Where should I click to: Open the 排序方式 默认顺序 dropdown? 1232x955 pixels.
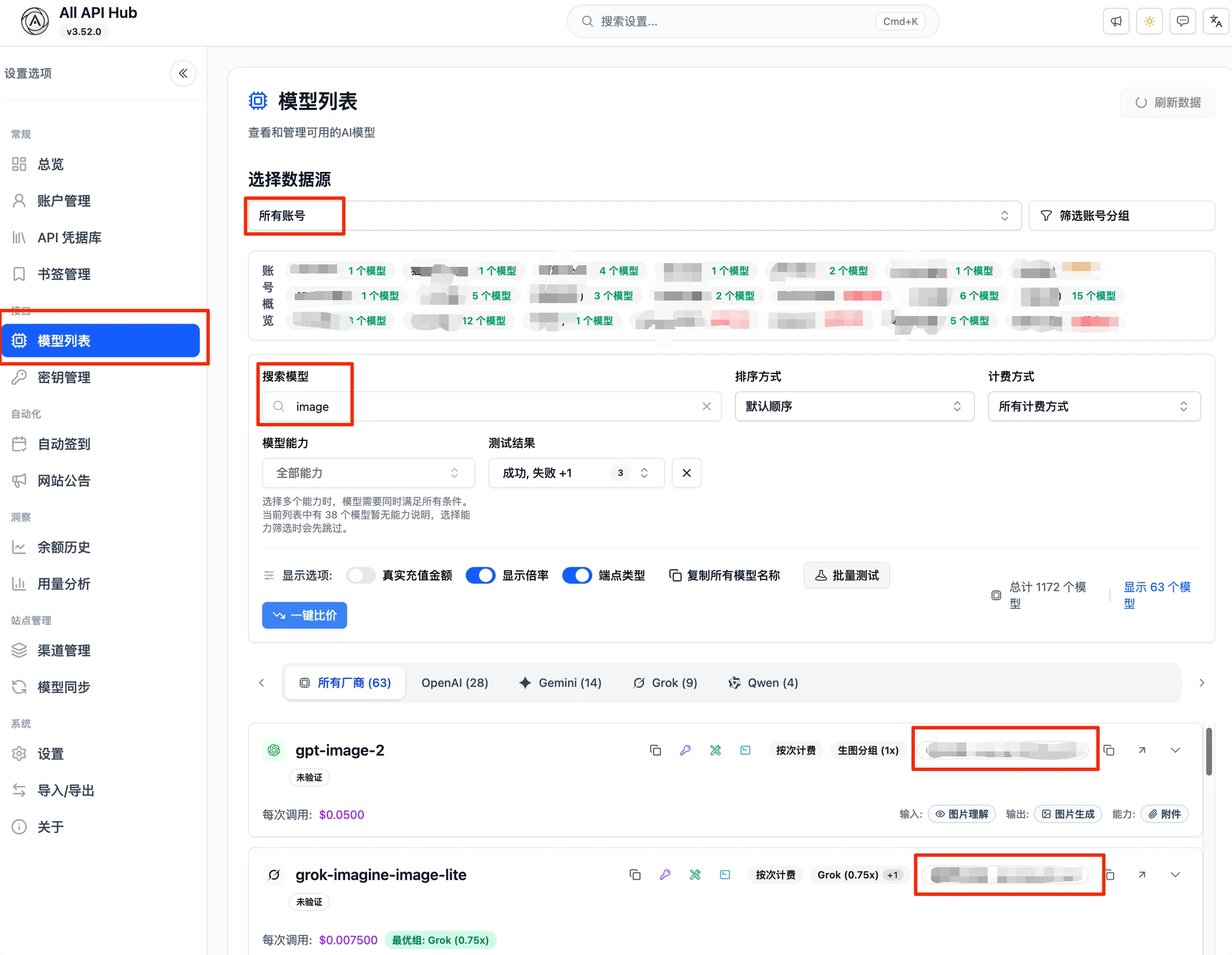coord(854,406)
